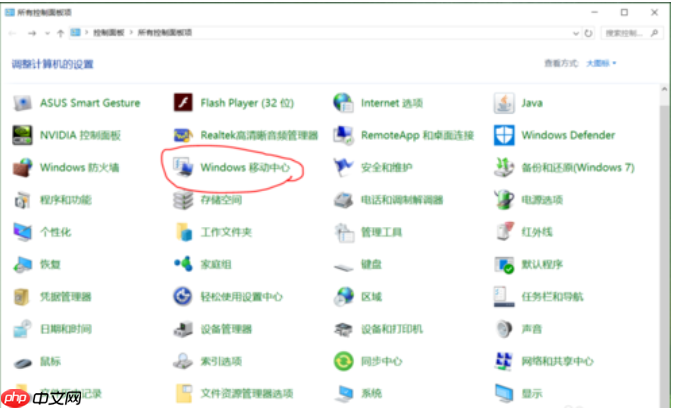Image resolution: width=673 pixels, height=408 pixels.
Task: Open the 恢复 icon
Action: click(x=22, y=265)
